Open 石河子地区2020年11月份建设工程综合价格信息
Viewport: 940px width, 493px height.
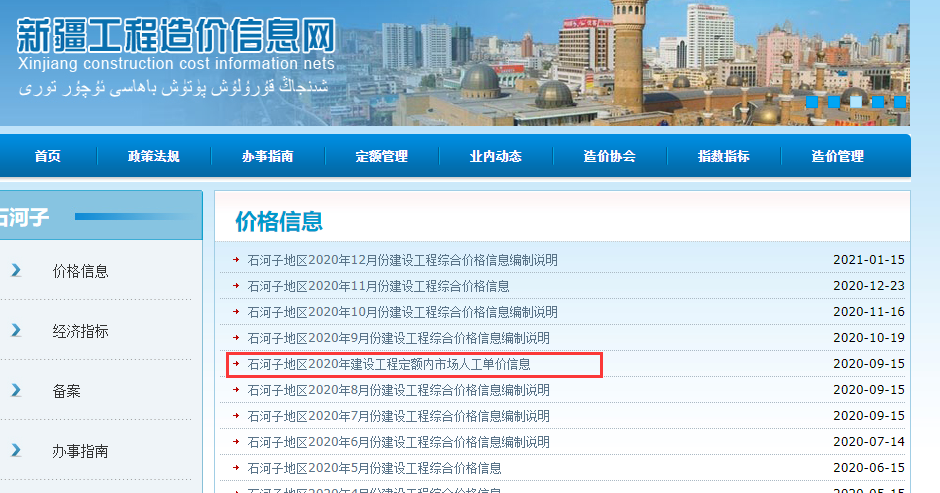378,286
